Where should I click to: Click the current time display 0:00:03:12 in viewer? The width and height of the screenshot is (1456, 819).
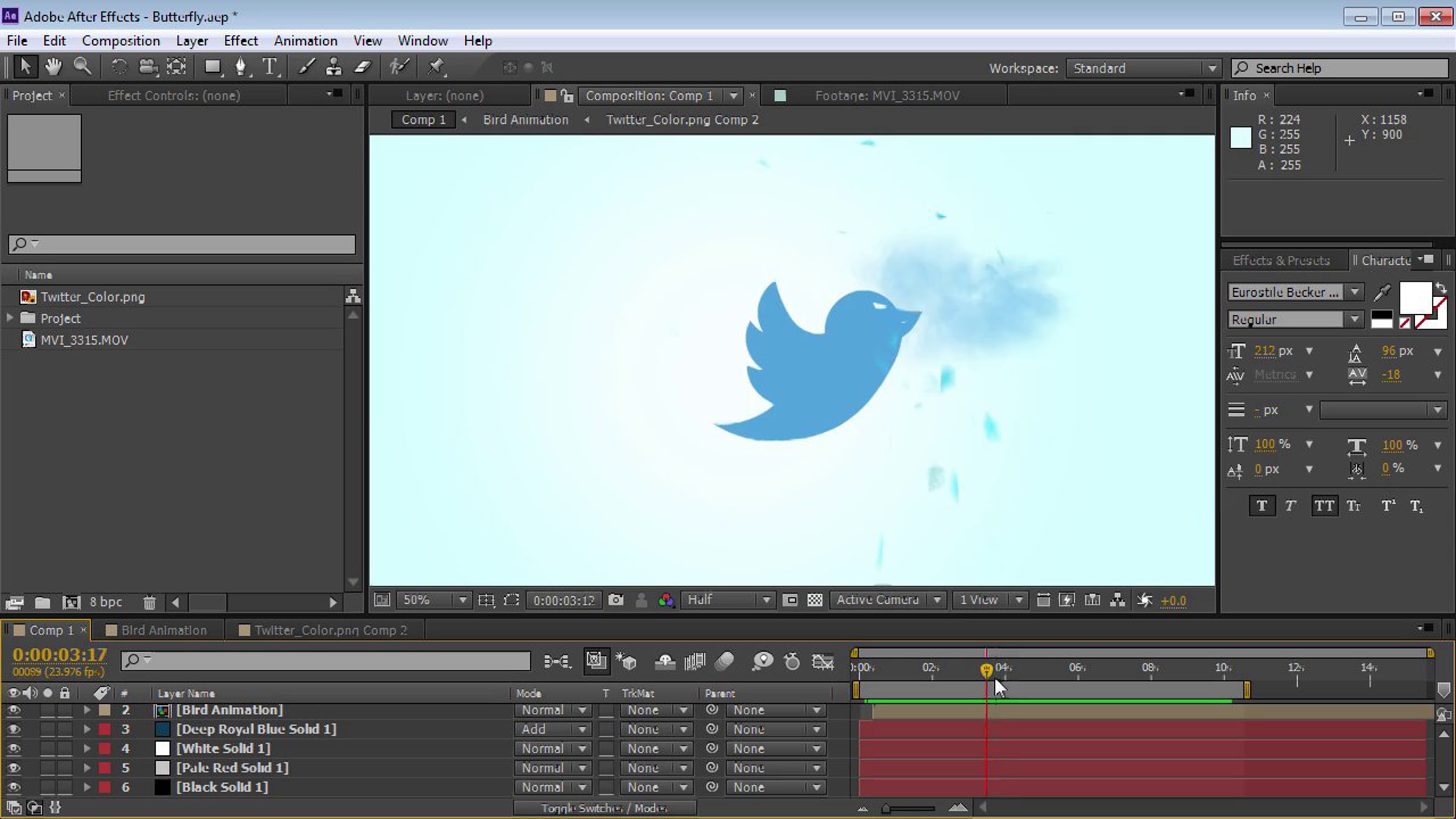tap(564, 600)
